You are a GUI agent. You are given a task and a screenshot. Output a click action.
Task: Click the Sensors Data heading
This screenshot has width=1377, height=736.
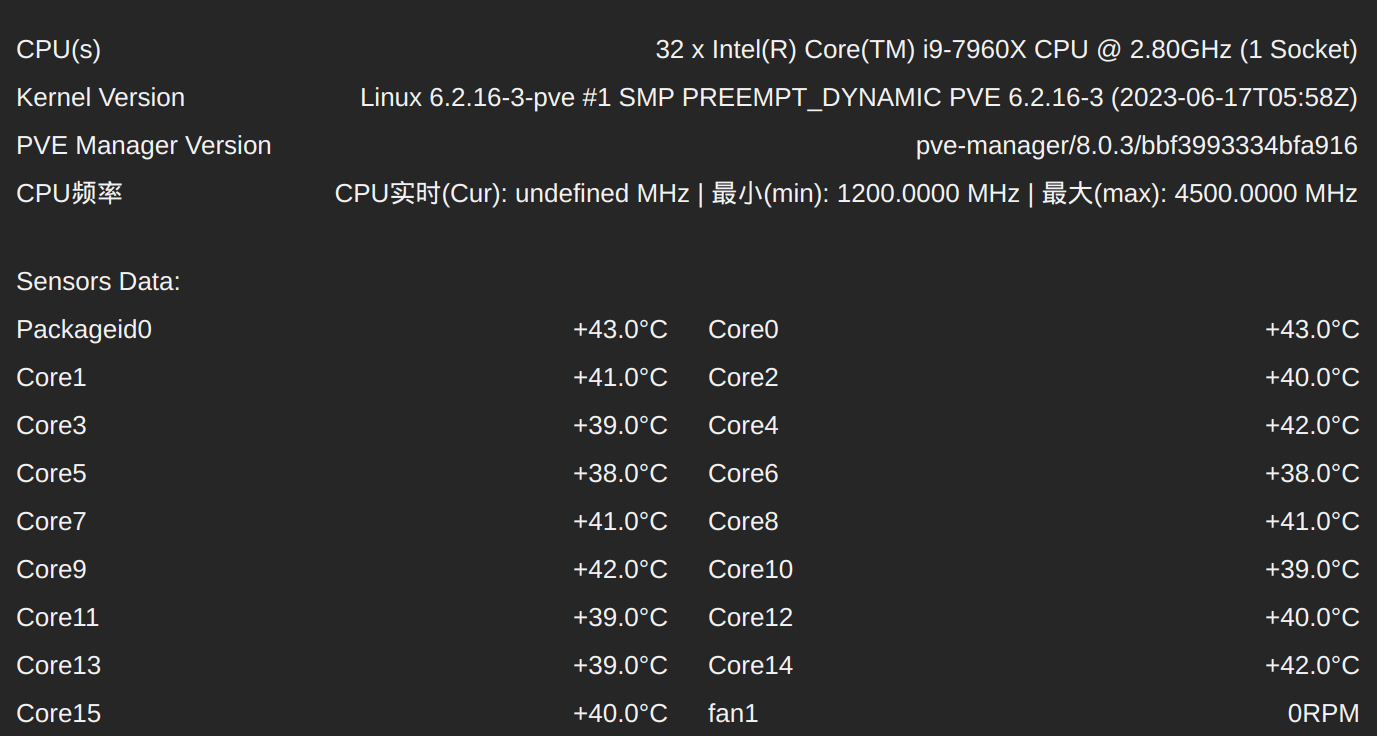pyautogui.click(x=98, y=282)
